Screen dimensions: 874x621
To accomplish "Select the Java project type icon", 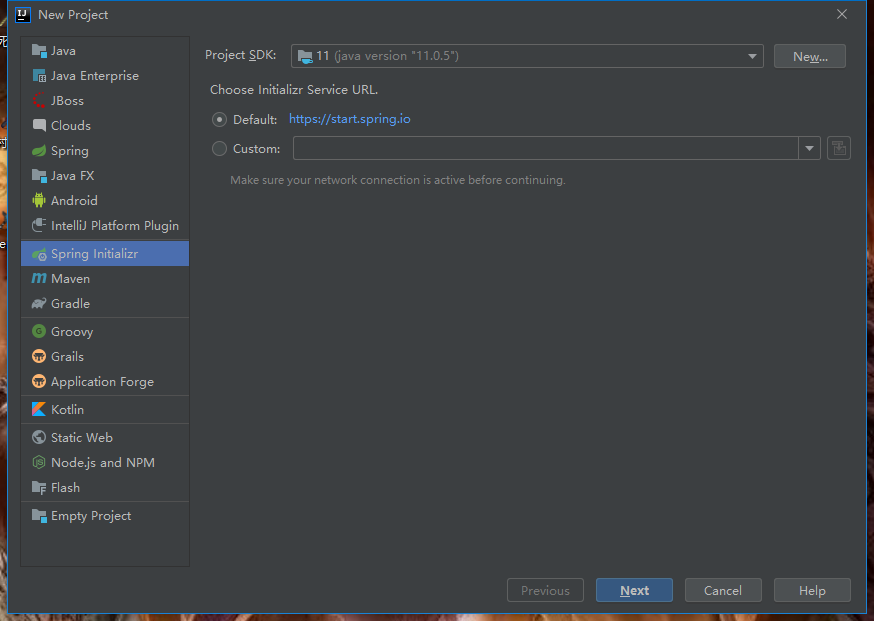I will pyautogui.click(x=39, y=51).
